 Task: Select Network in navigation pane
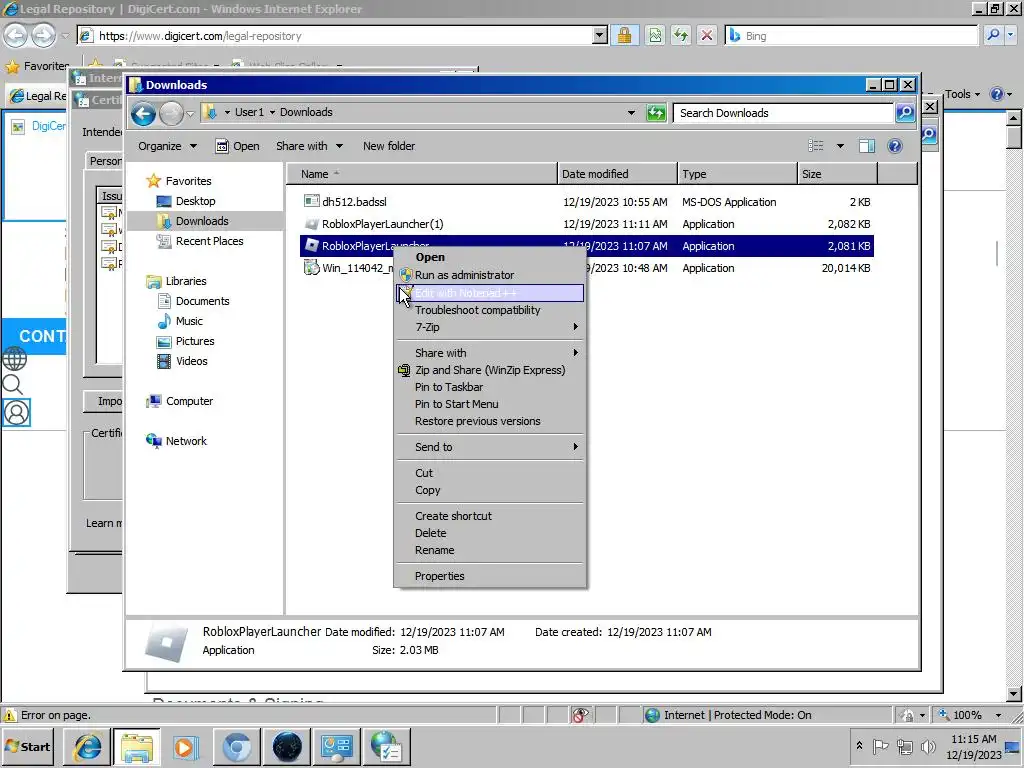[186, 441]
